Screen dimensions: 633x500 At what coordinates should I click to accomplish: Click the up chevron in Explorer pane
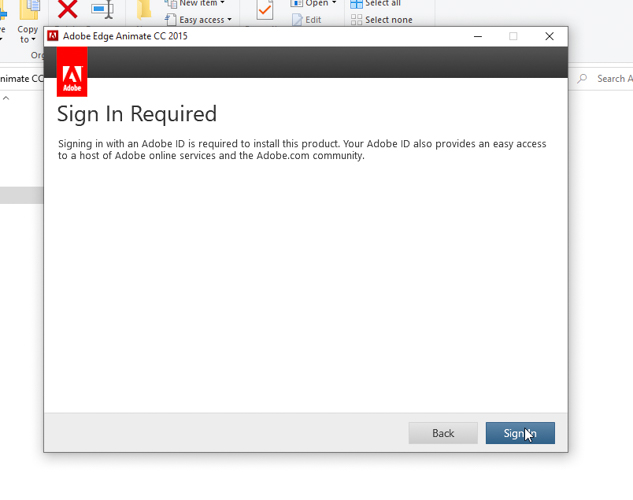click(x=6, y=98)
